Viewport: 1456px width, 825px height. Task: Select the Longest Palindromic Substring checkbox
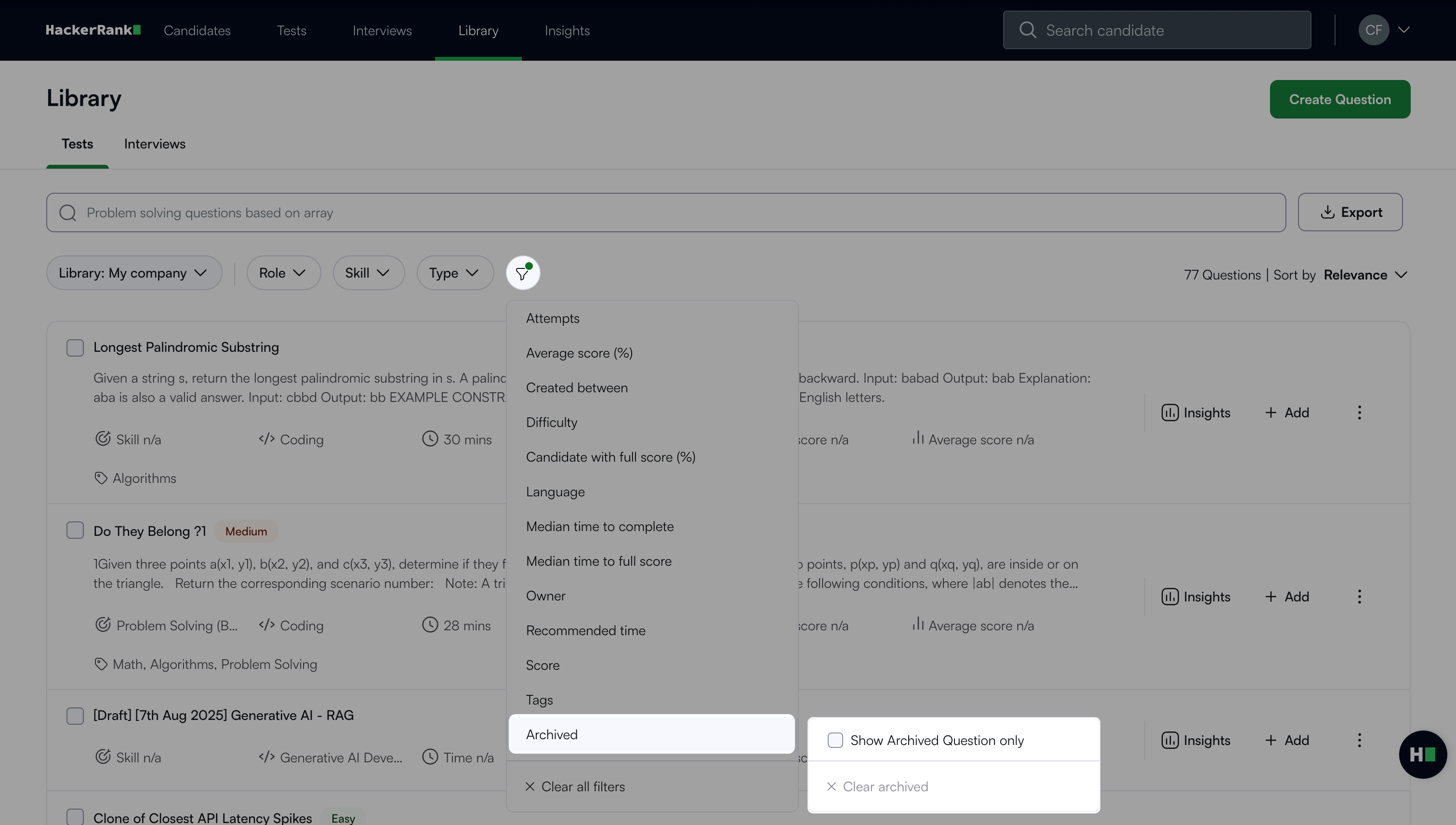(x=75, y=347)
